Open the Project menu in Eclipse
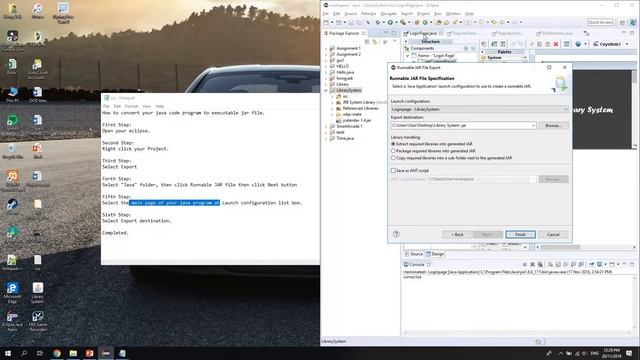 click(423, 14)
